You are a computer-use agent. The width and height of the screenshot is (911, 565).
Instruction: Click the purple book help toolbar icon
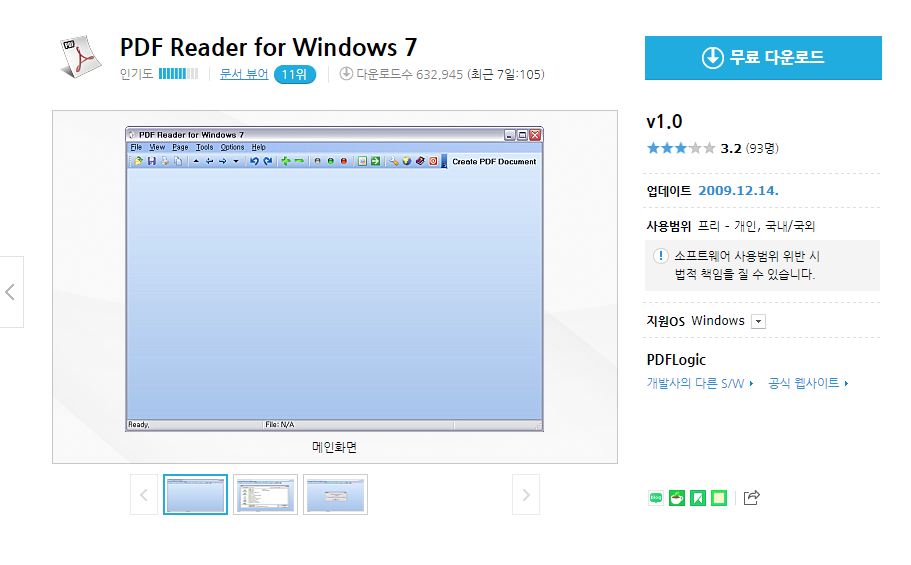pyautogui.click(x=420, y=161)
